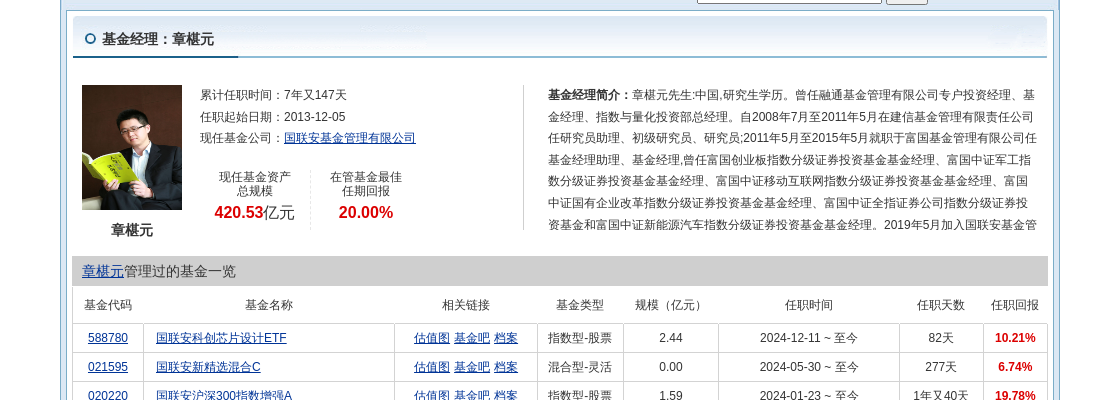Click 82天 tenure days cell
This screenshot has width=1120, height=400.
pos(941,338)
